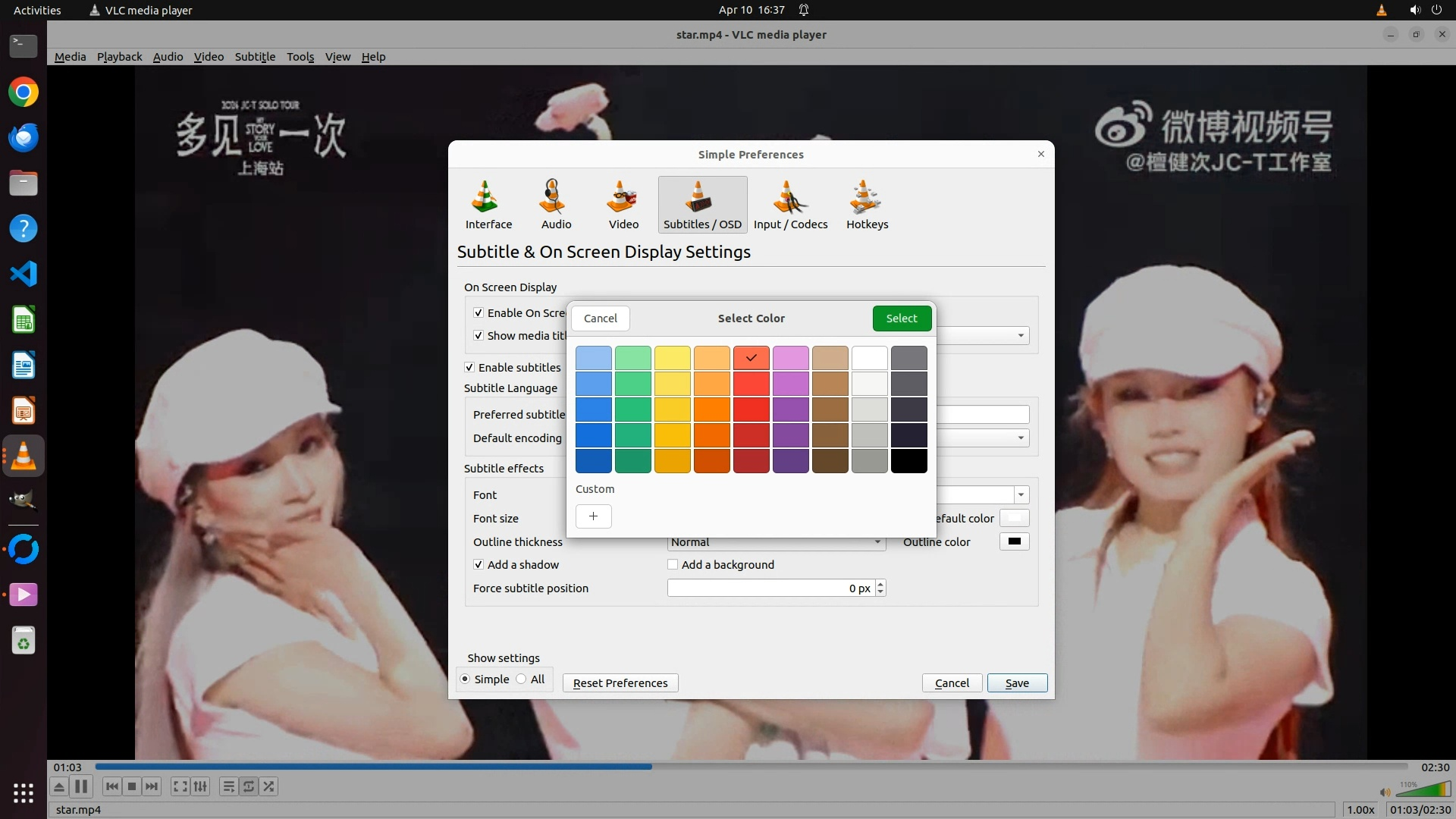Click the fullscreen toggle icon
The height and width of the screenshot is (819, 1456).
tap(180, 786)
